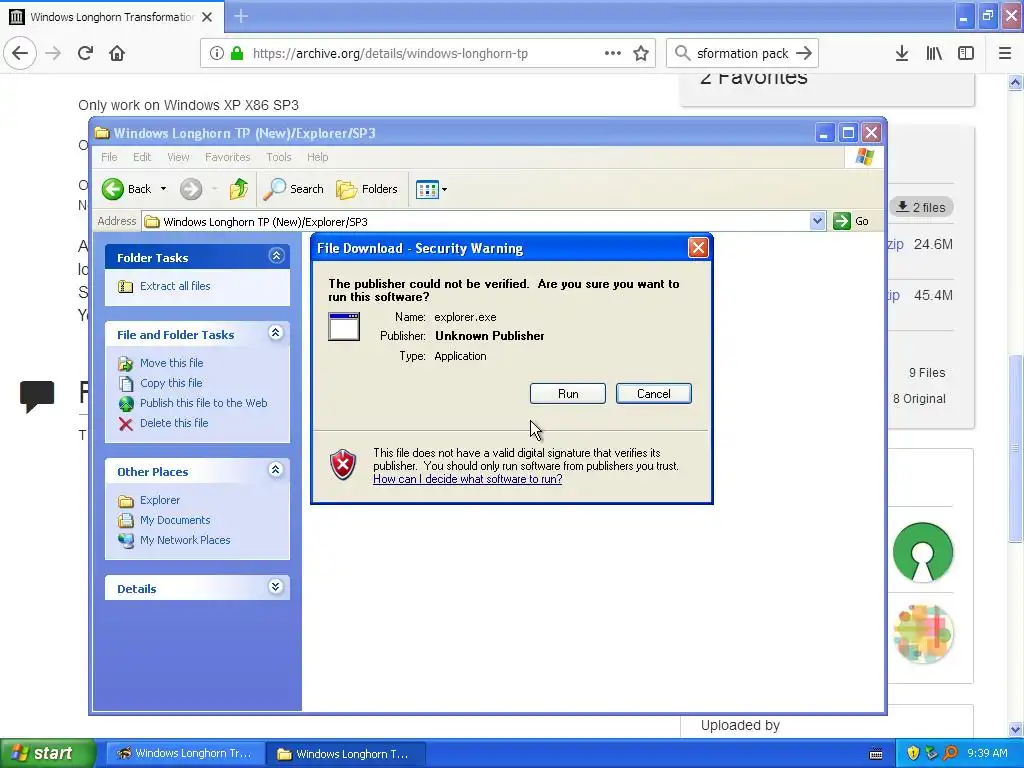Click the Firefox back arrow button

[x=20, y=53]
